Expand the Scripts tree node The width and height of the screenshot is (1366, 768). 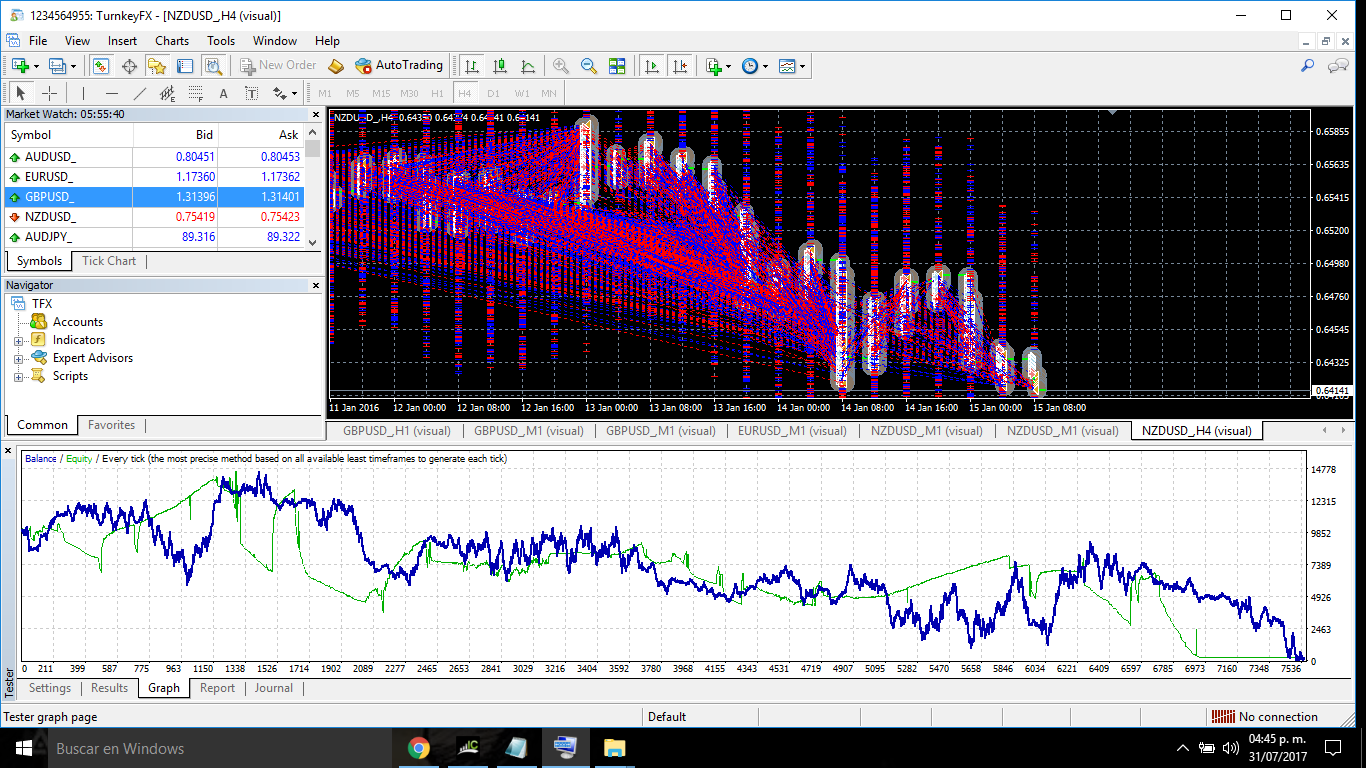click(x=18, y=376)
